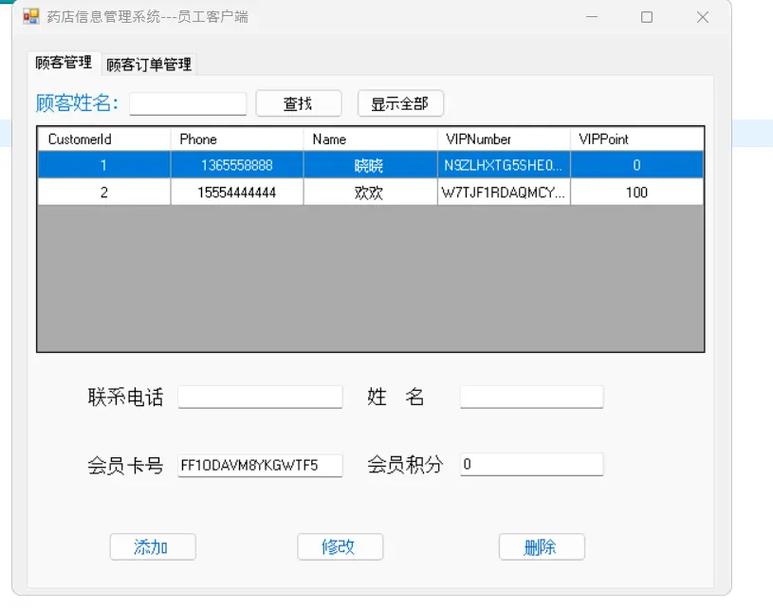Select phone cell 15554444444

pyautogui.click(x=237, y=192)
